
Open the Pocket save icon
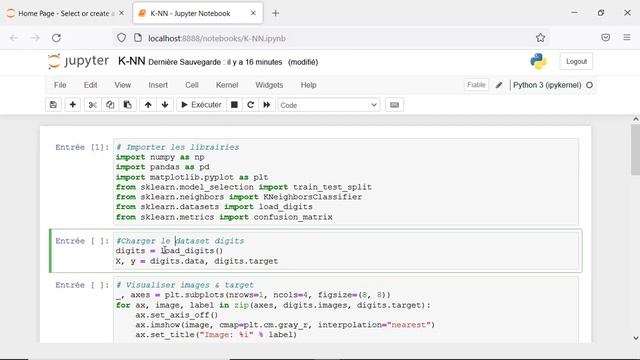point(606,38)
